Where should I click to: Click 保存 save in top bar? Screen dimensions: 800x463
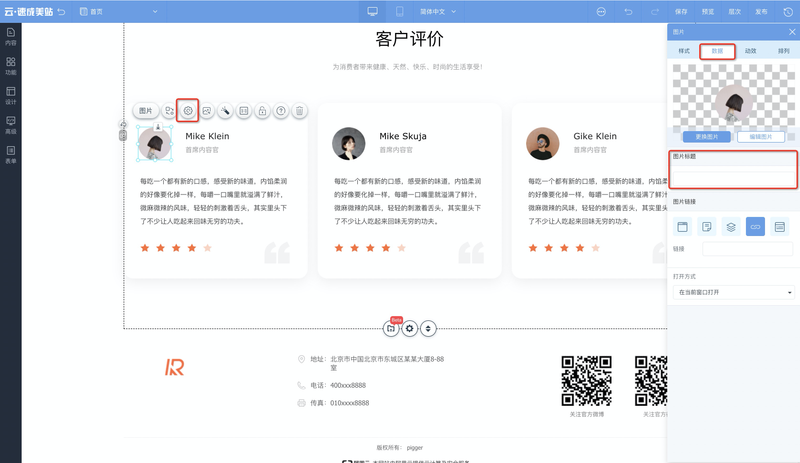pyautogui.click(x=681, y=11)
